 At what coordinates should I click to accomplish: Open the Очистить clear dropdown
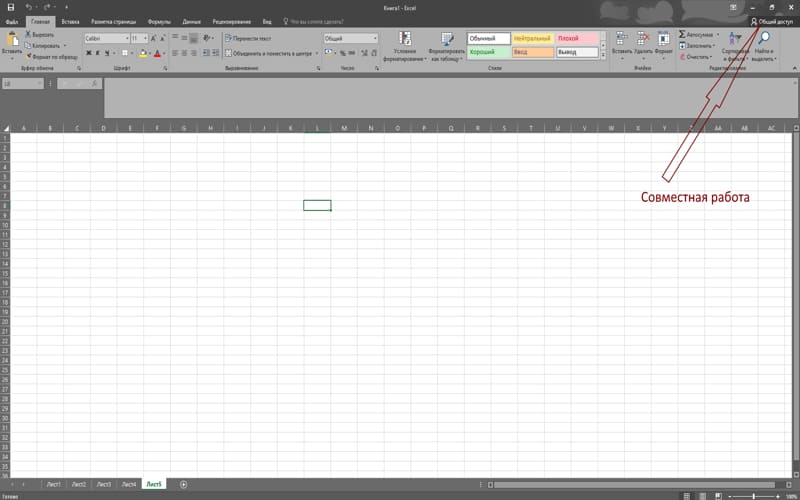coord(696,57)
